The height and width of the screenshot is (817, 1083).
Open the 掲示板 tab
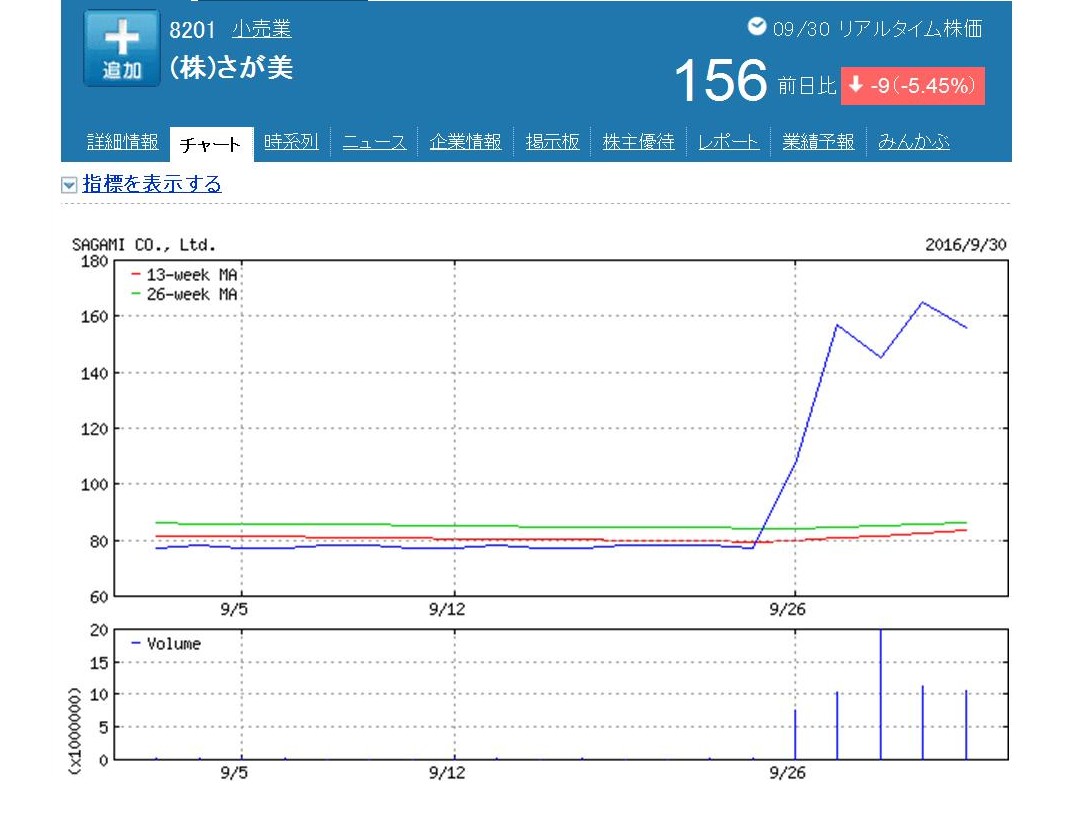(x=552, y=142)
